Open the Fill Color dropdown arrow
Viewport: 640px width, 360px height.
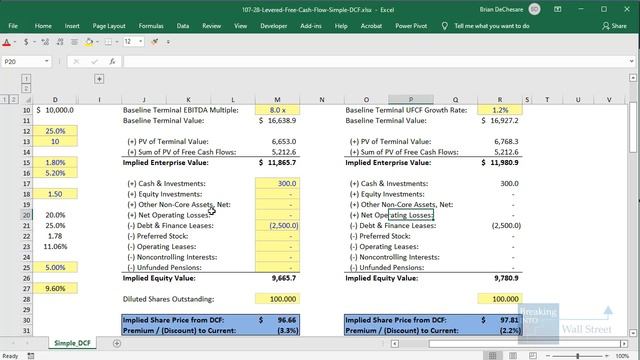pyautogui.click(x=97, y=42)
